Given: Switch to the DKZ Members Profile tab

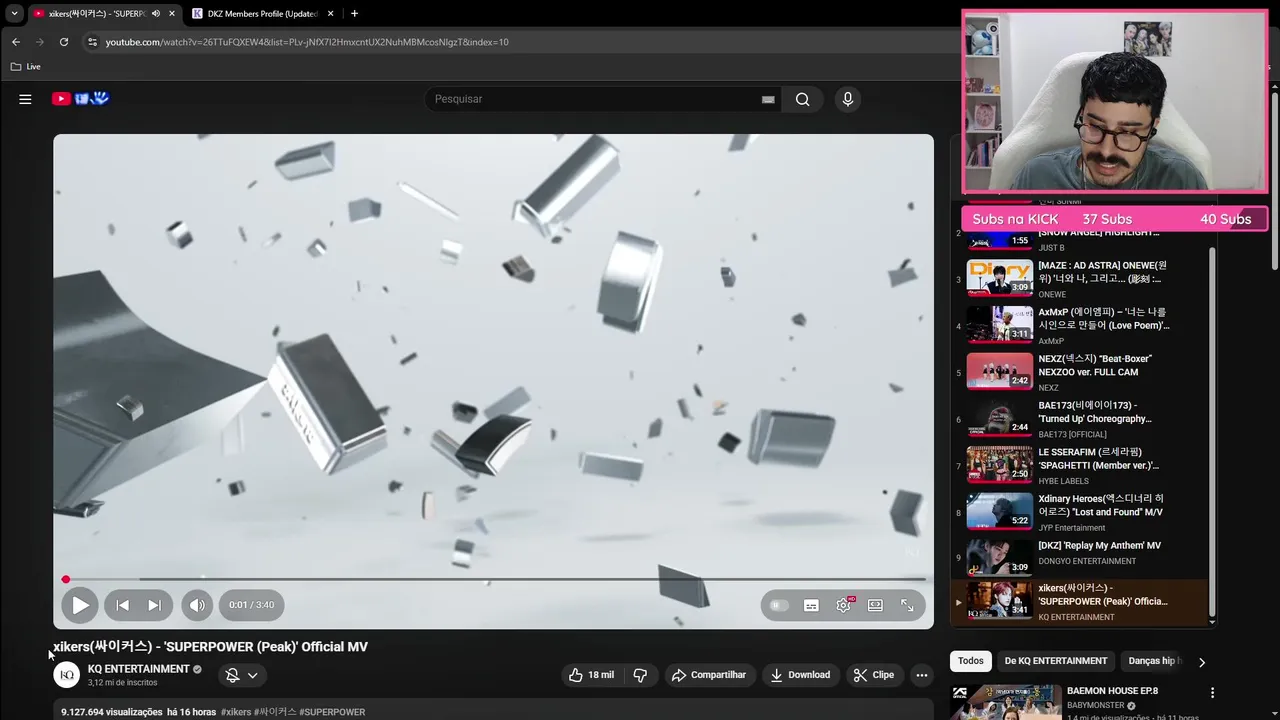Looking at the screenshot, I should [260, 14].
